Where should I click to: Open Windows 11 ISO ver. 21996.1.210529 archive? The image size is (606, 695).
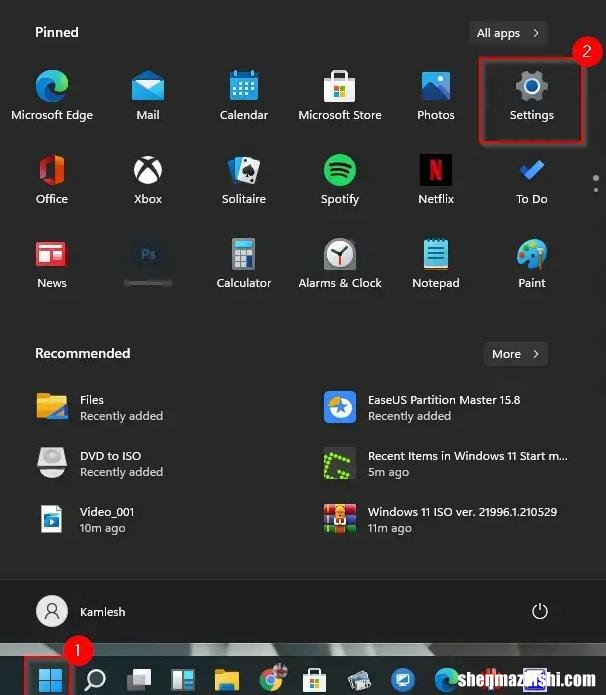(x=440, y=519)
